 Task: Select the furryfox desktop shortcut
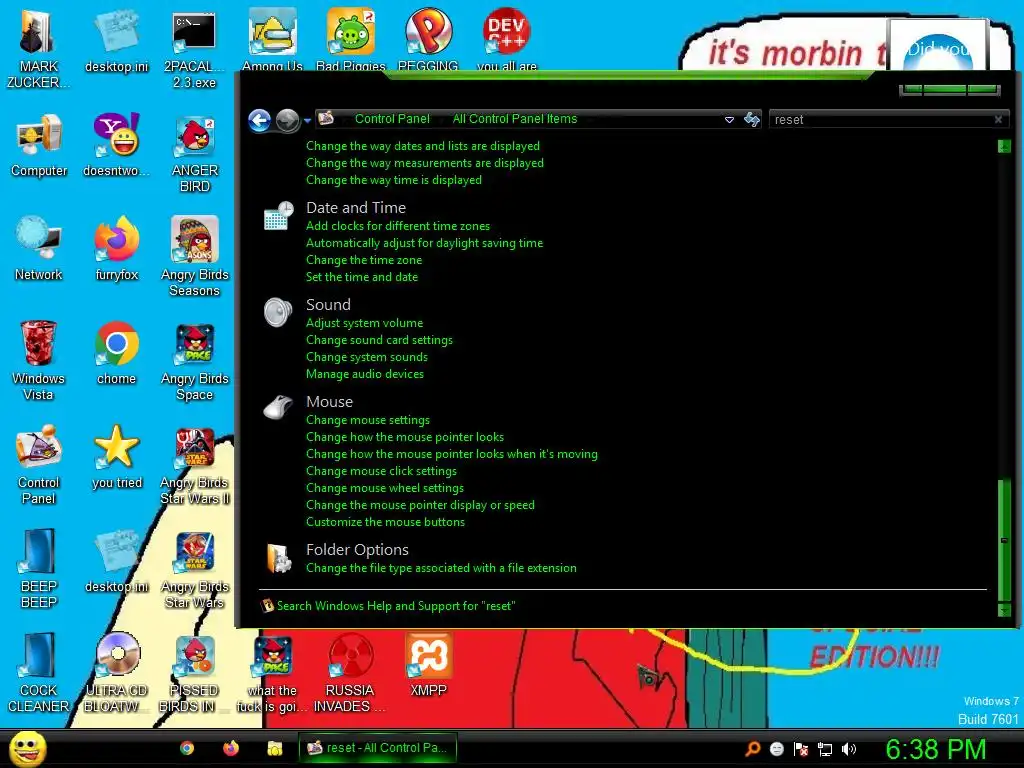(x=116, y=249)
